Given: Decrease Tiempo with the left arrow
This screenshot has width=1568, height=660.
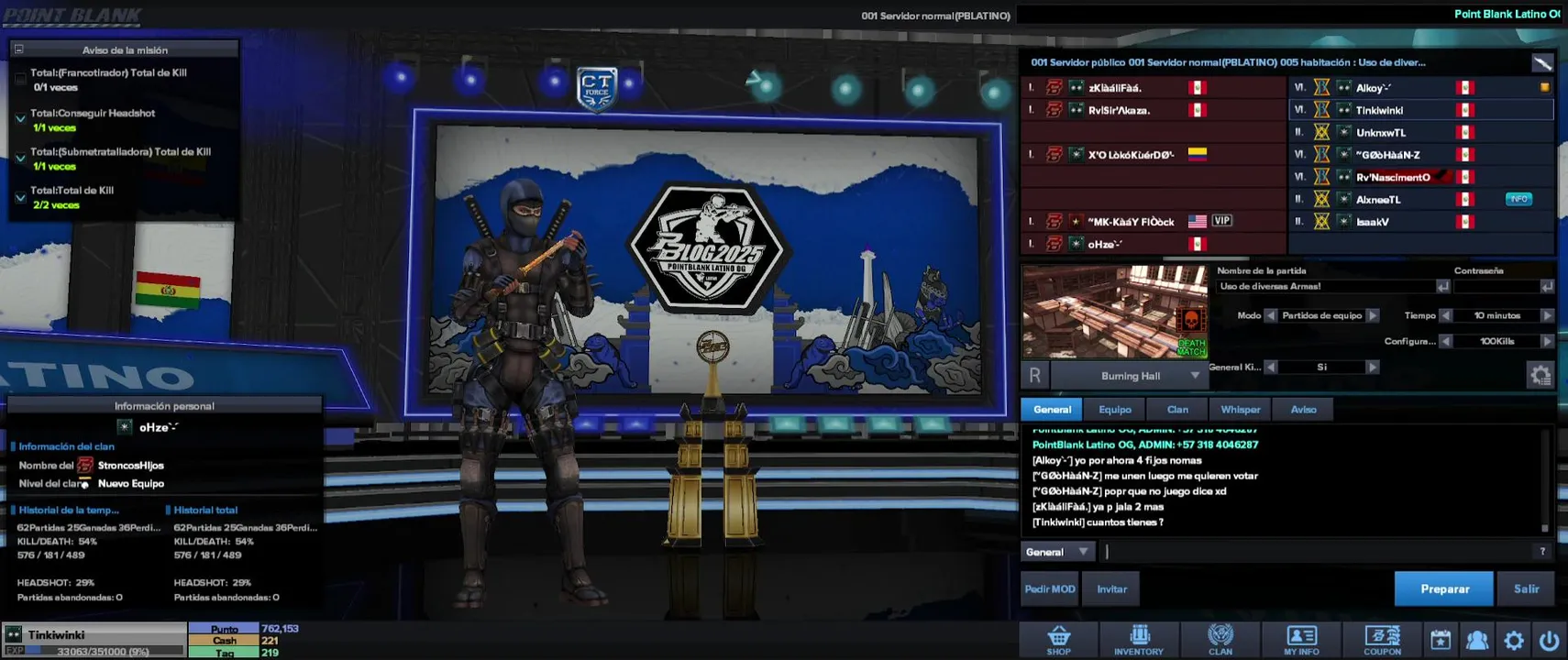Looking at the screenshot, I should pos(1446,315).
